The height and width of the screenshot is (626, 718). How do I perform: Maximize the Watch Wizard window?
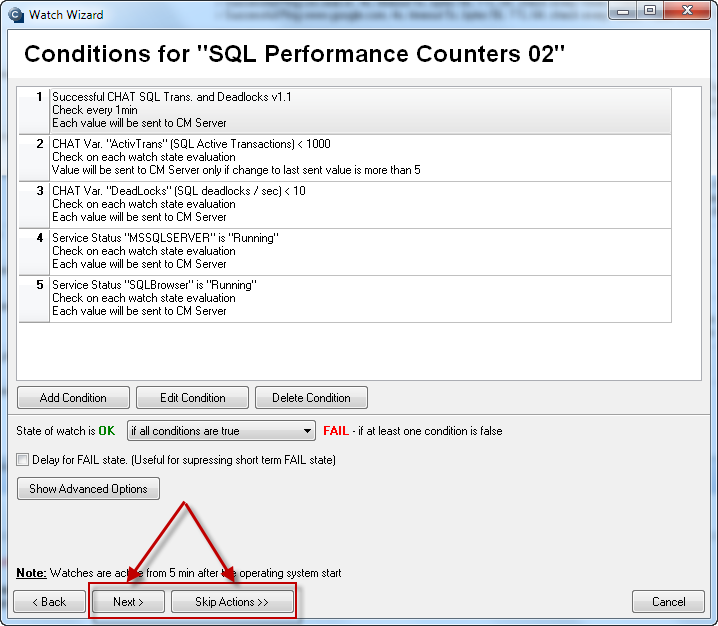pyautogui.click(x=649, y=11)
